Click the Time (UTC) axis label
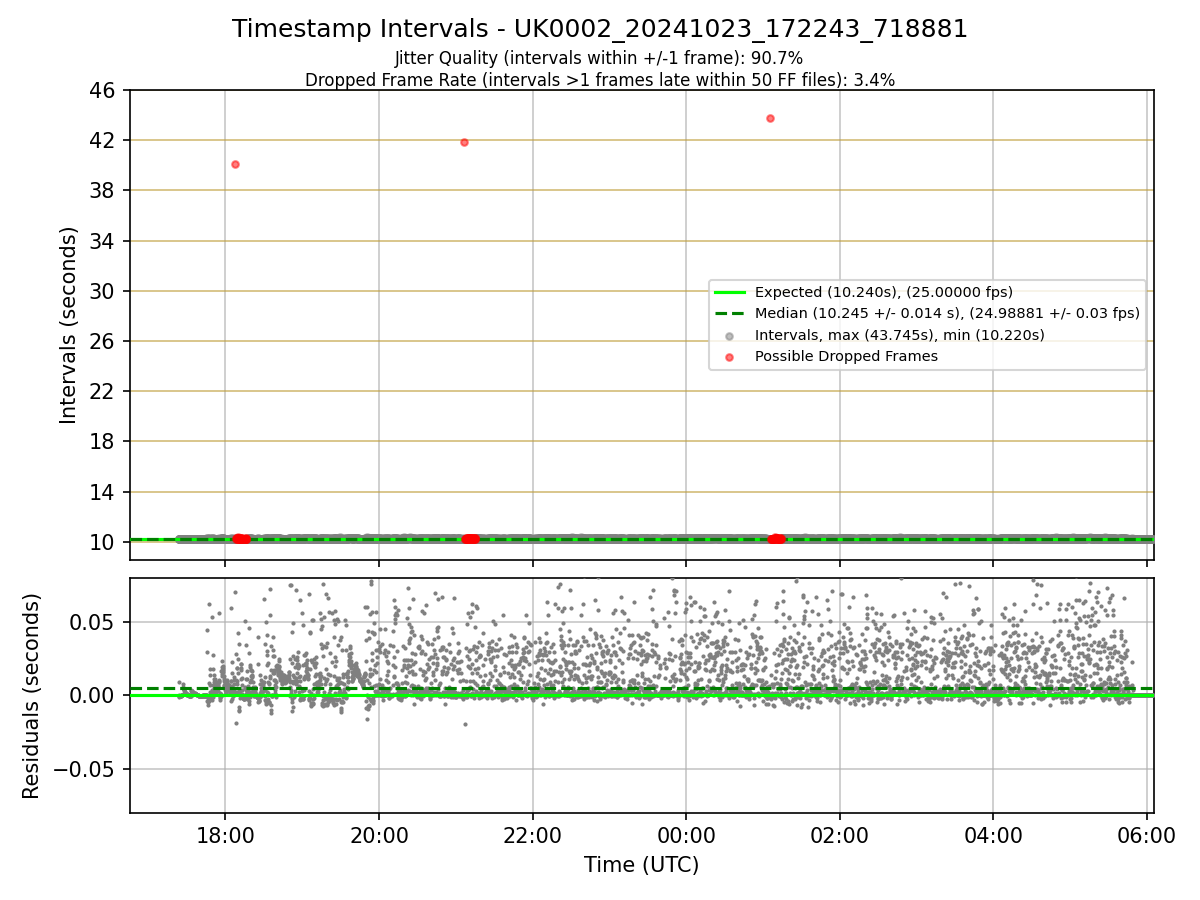Viewport: 1200px width, 900px height. (x=641, y=865)
